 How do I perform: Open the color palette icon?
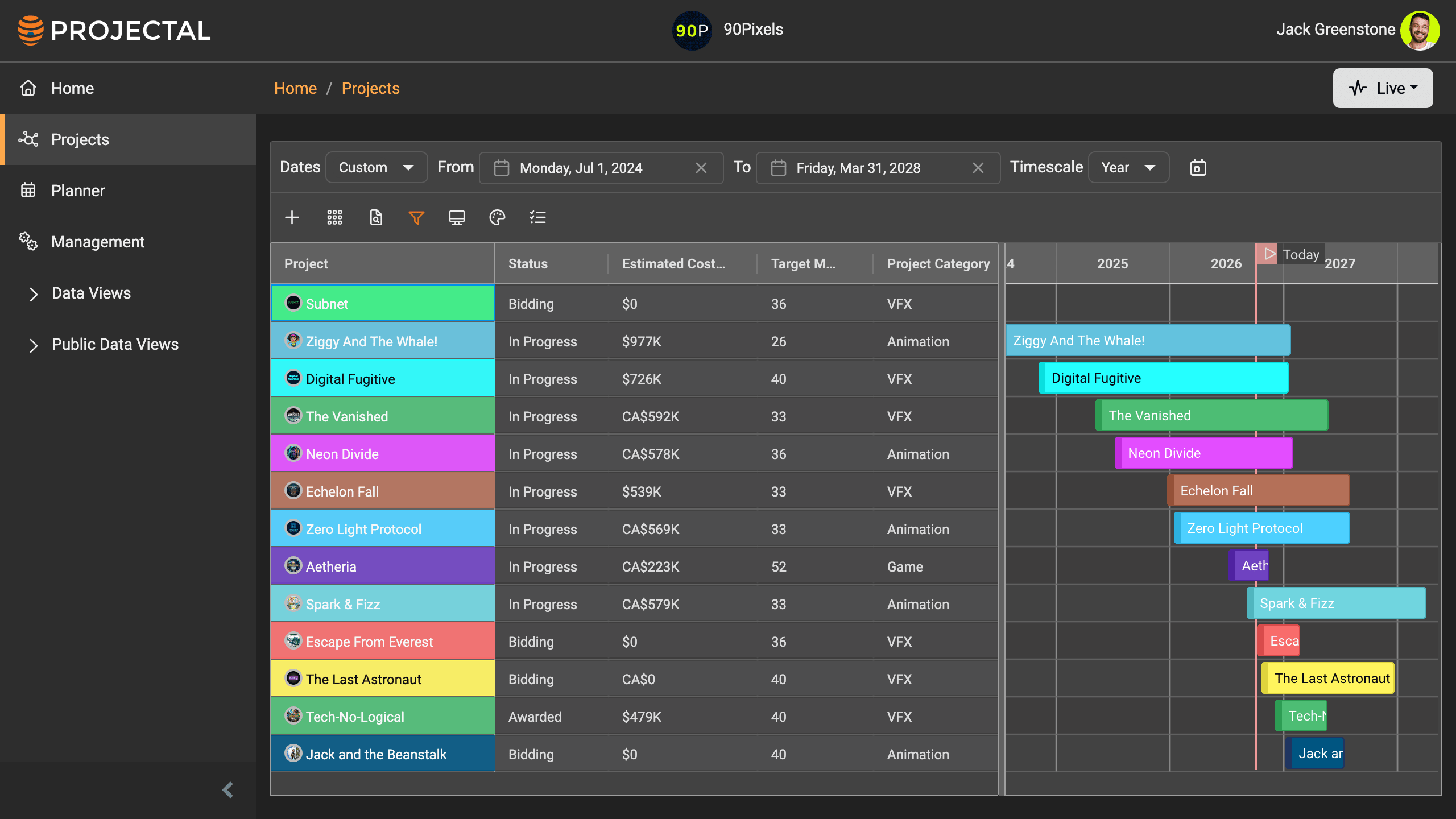click(497, 217)
